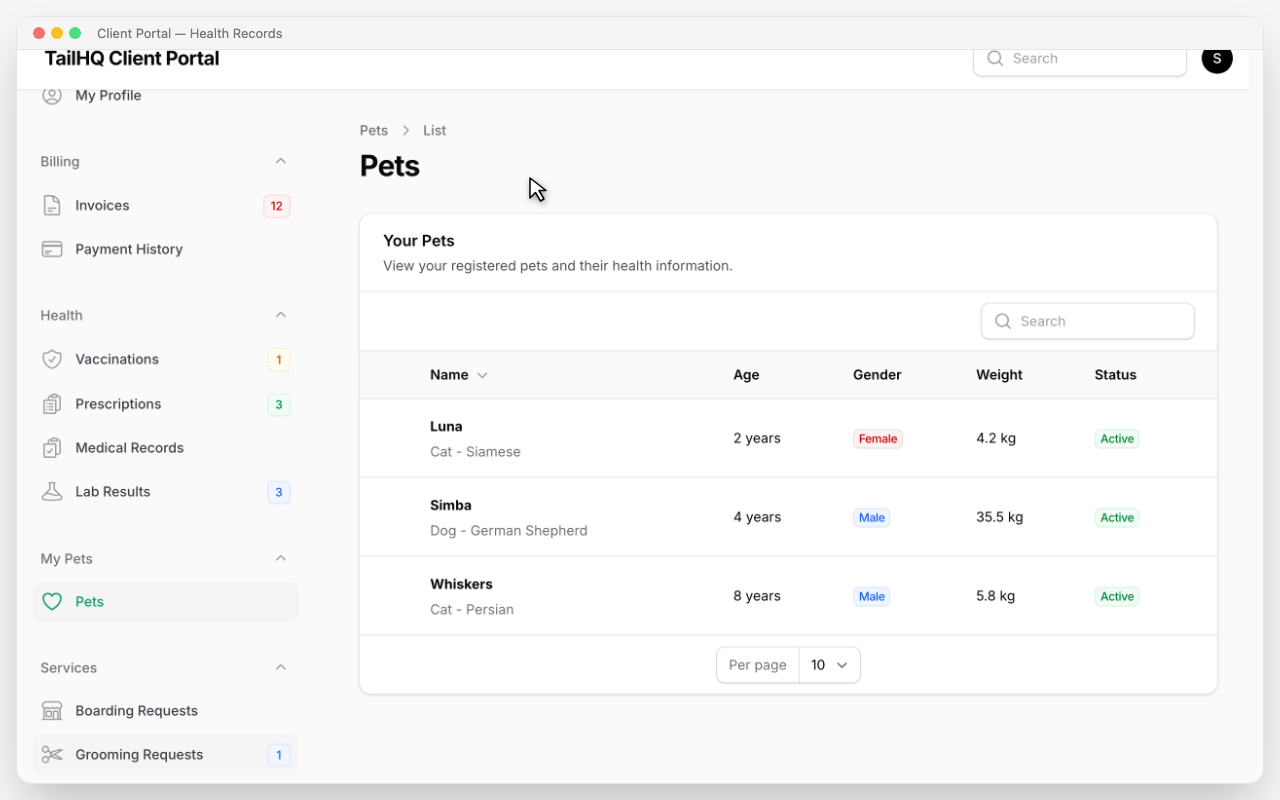This screenshot has width=1280, height=800.
Task: Open the per page dropdown
Action: (830, 664)
